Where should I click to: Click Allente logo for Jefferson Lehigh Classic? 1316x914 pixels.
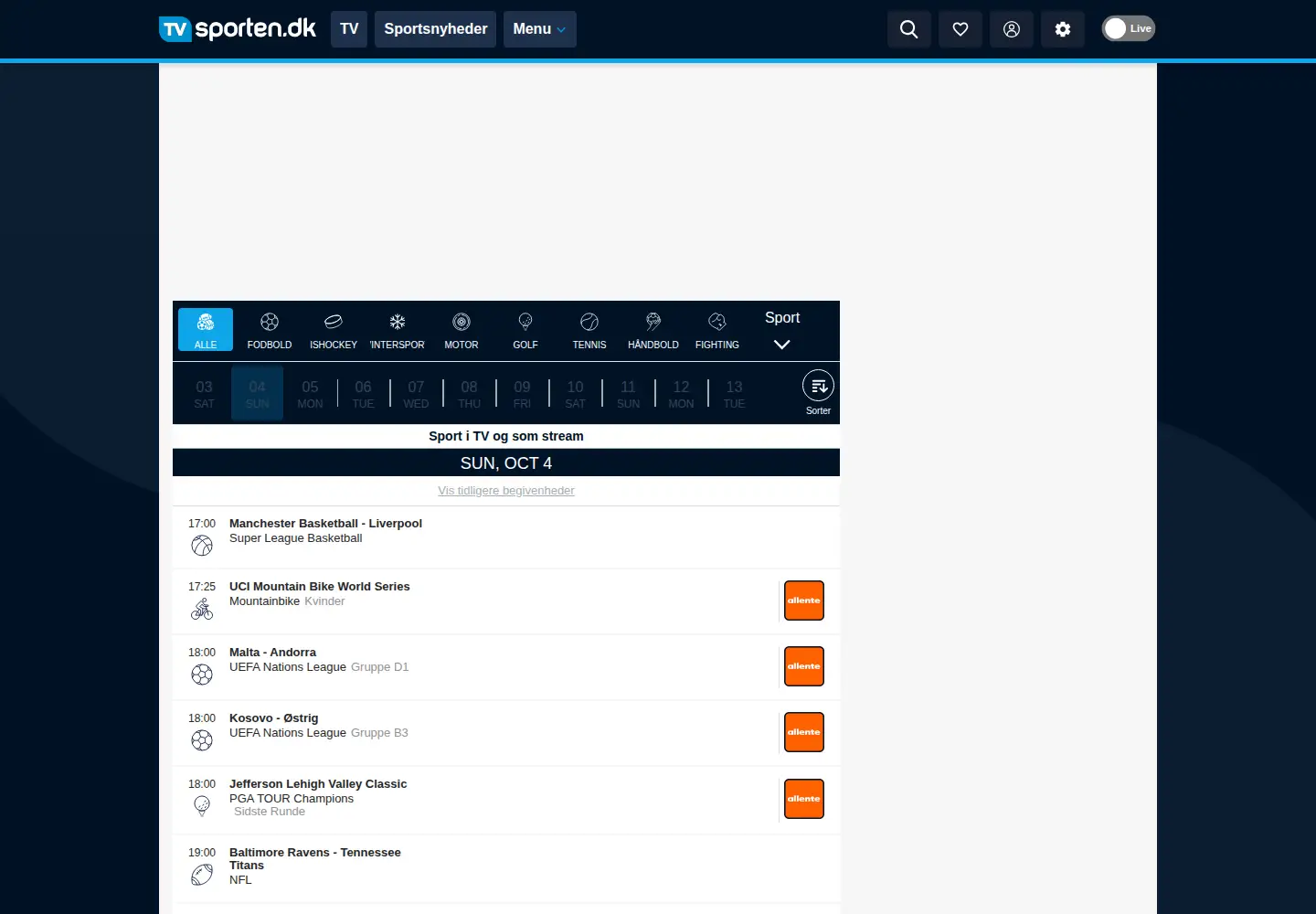pyautogui.click(x=804, y=799)
